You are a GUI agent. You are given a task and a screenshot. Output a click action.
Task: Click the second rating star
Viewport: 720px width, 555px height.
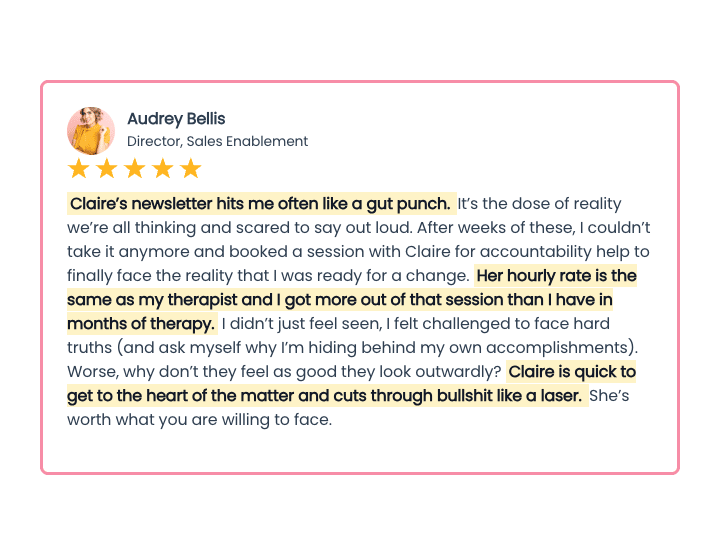pyautogui.click(x=107, y=168)
